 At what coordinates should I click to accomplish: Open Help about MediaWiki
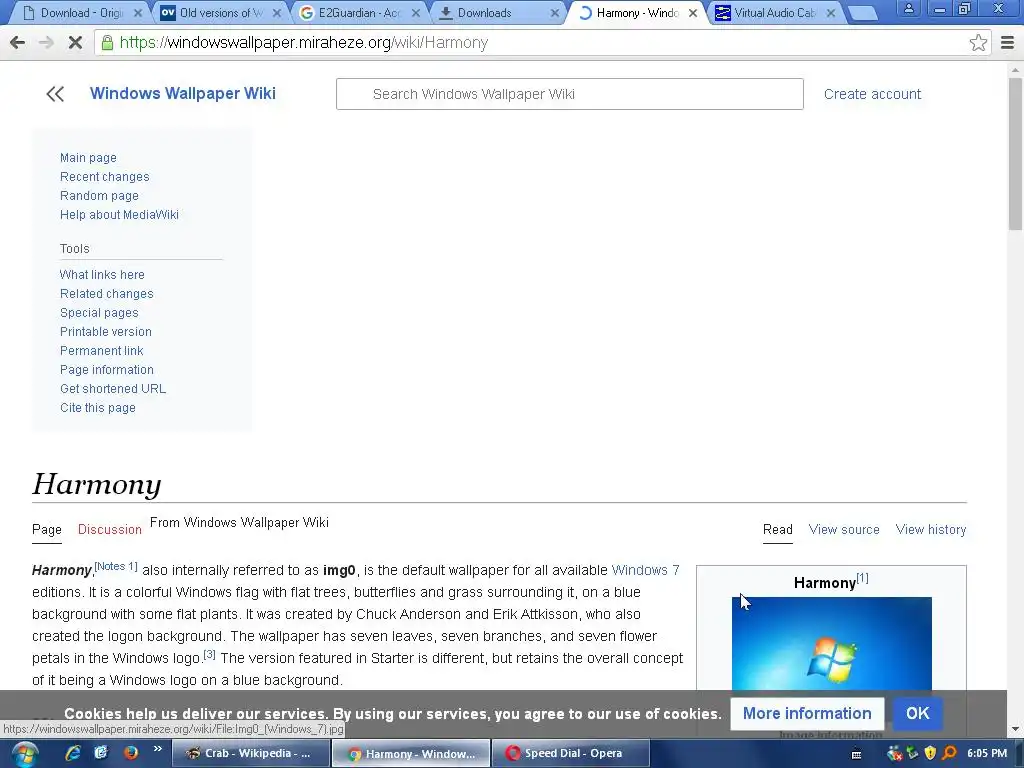point(120,215)
